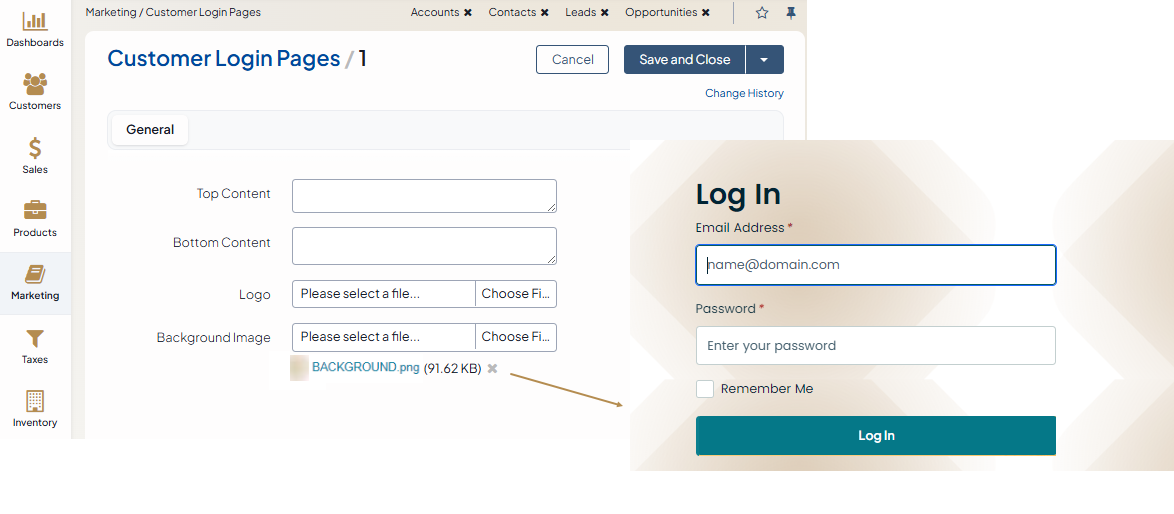
Task: Switch to the Accounts tab
Action: tap(435, 13)
